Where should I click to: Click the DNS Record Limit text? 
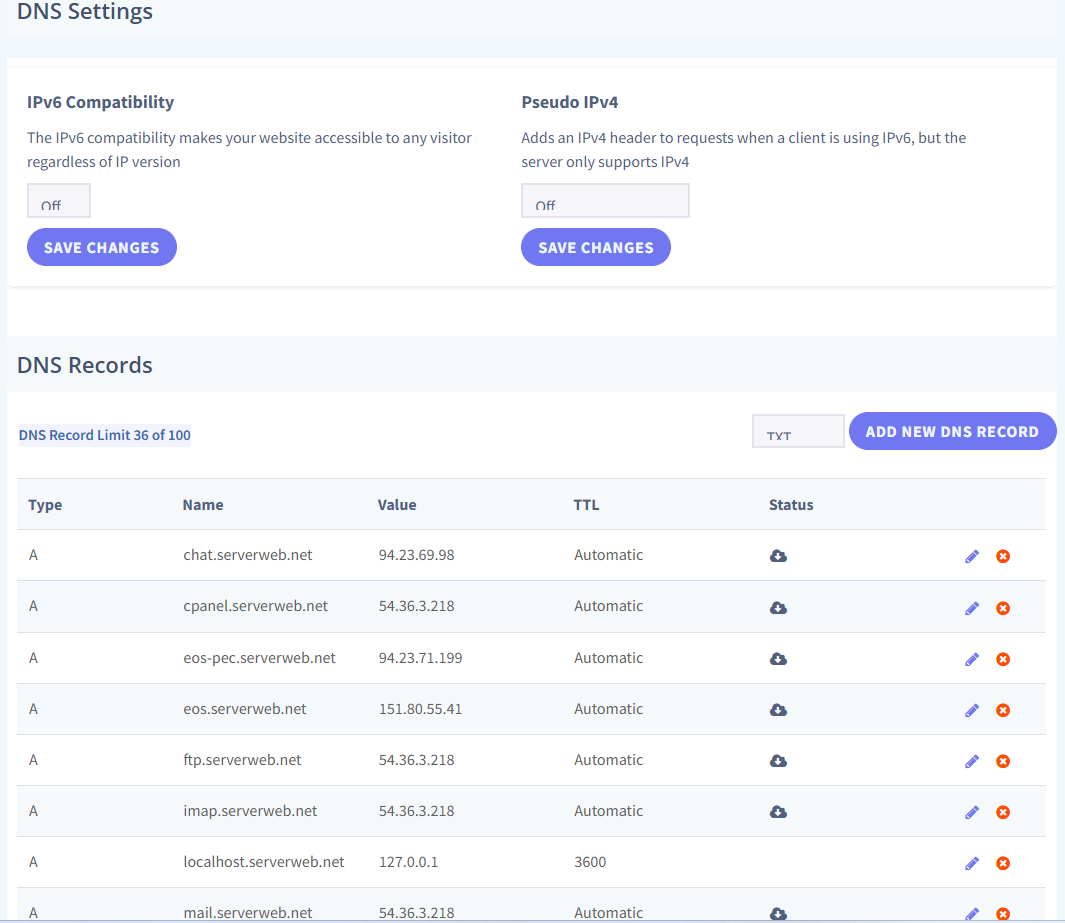coord(105,435)
